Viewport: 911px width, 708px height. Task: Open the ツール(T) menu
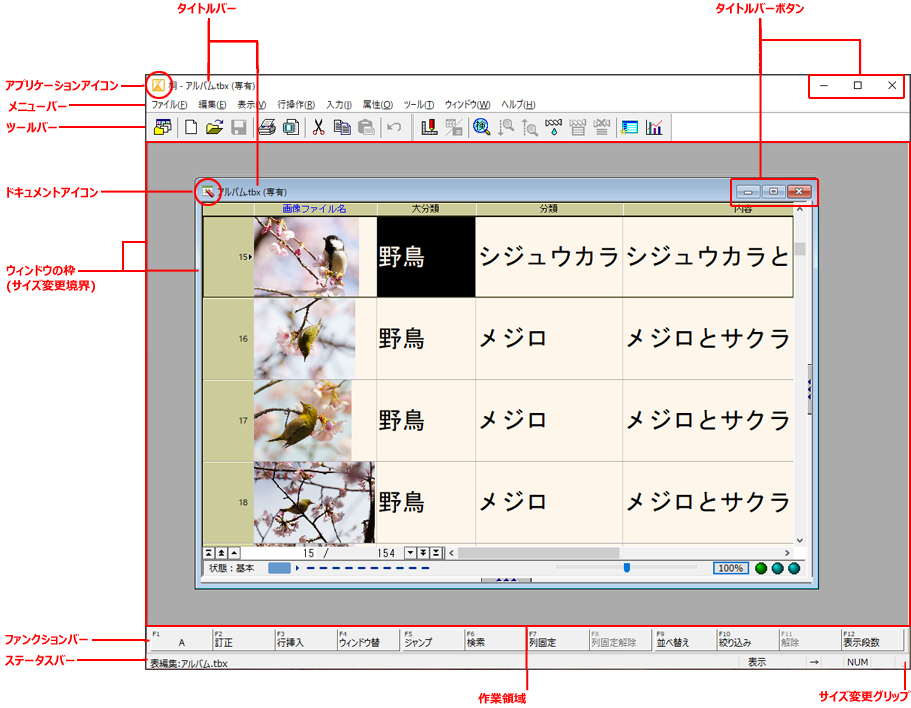pyautogui.click(x=418, y=105)
